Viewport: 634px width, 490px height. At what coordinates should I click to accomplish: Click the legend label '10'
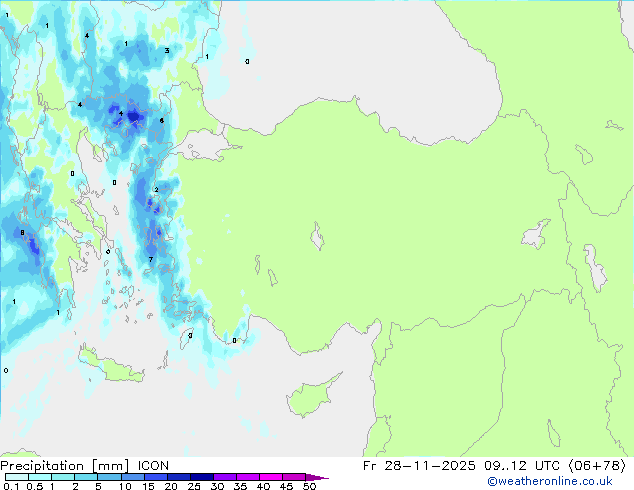click(125, 486)
